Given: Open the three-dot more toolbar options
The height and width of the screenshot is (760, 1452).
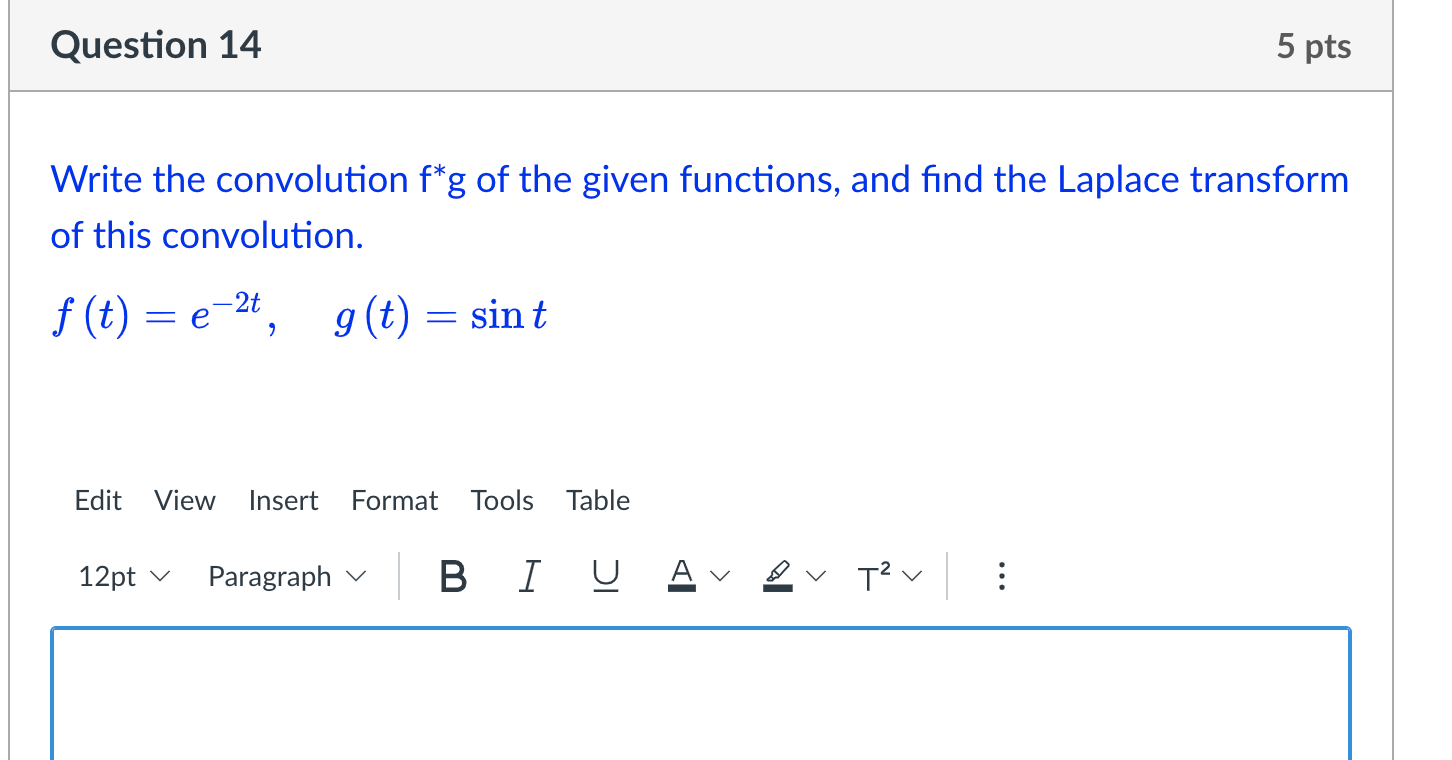Looking at the screenshot, I should click(1002, 576).
